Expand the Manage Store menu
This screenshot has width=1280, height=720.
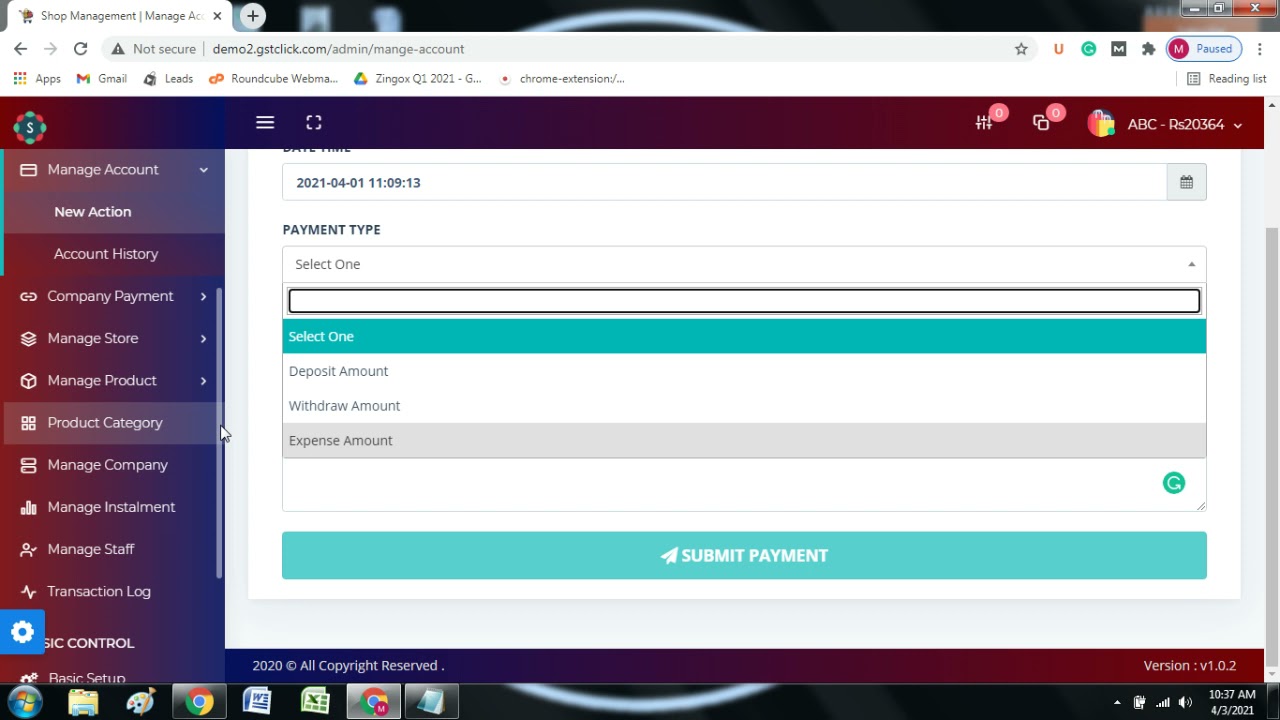[x=112, y=338]
